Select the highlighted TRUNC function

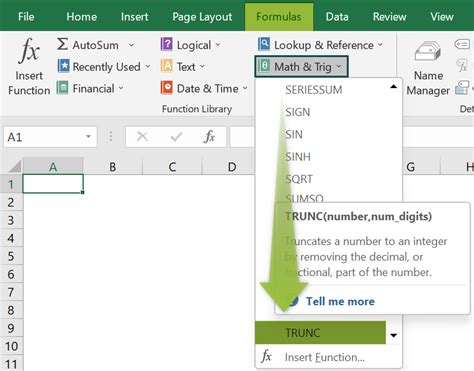click(x=320, y=332)
